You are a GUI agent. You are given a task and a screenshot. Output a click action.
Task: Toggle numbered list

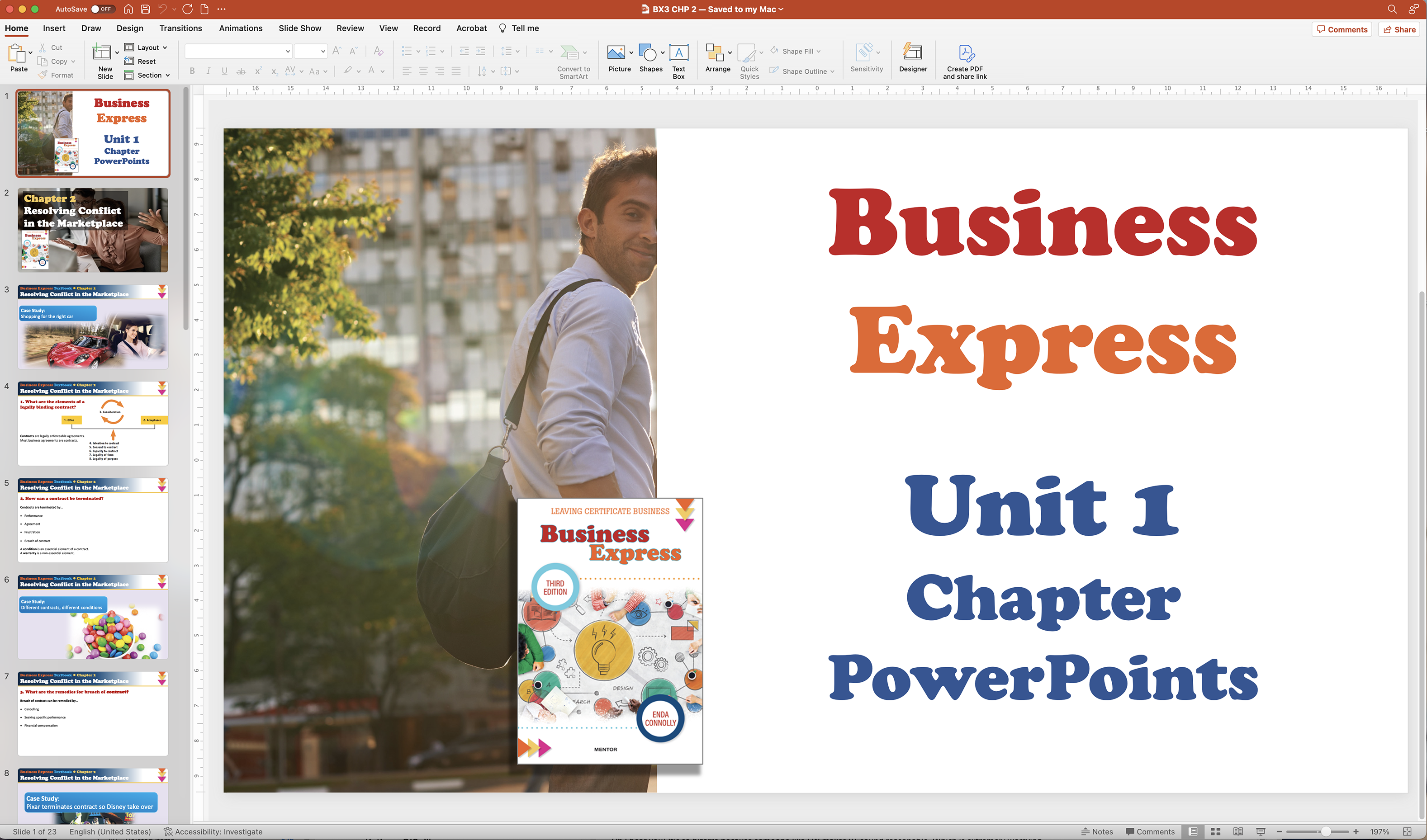(x=431, y=51)
